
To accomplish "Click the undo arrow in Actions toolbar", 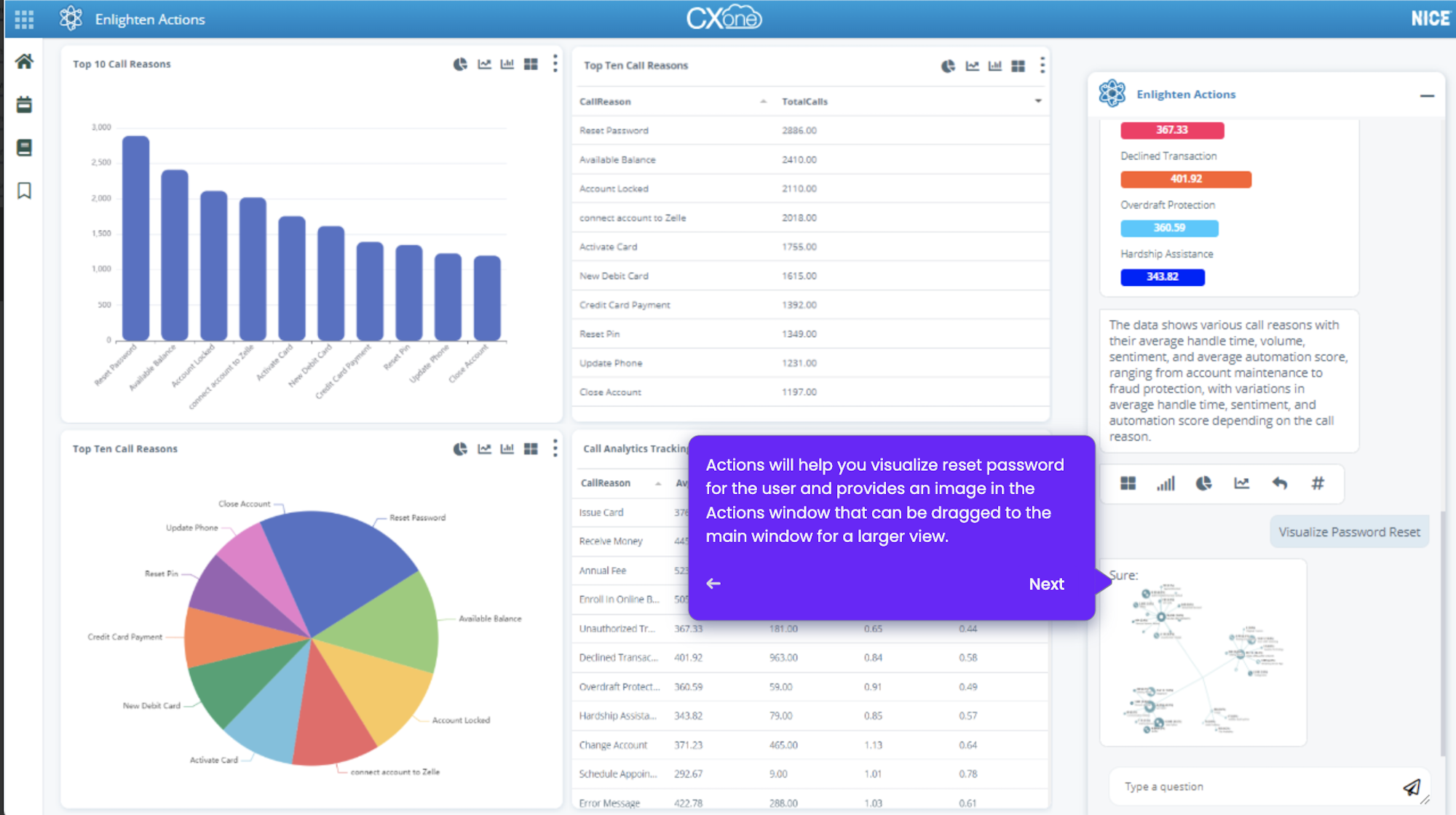I will click(x=1280, y=483).
